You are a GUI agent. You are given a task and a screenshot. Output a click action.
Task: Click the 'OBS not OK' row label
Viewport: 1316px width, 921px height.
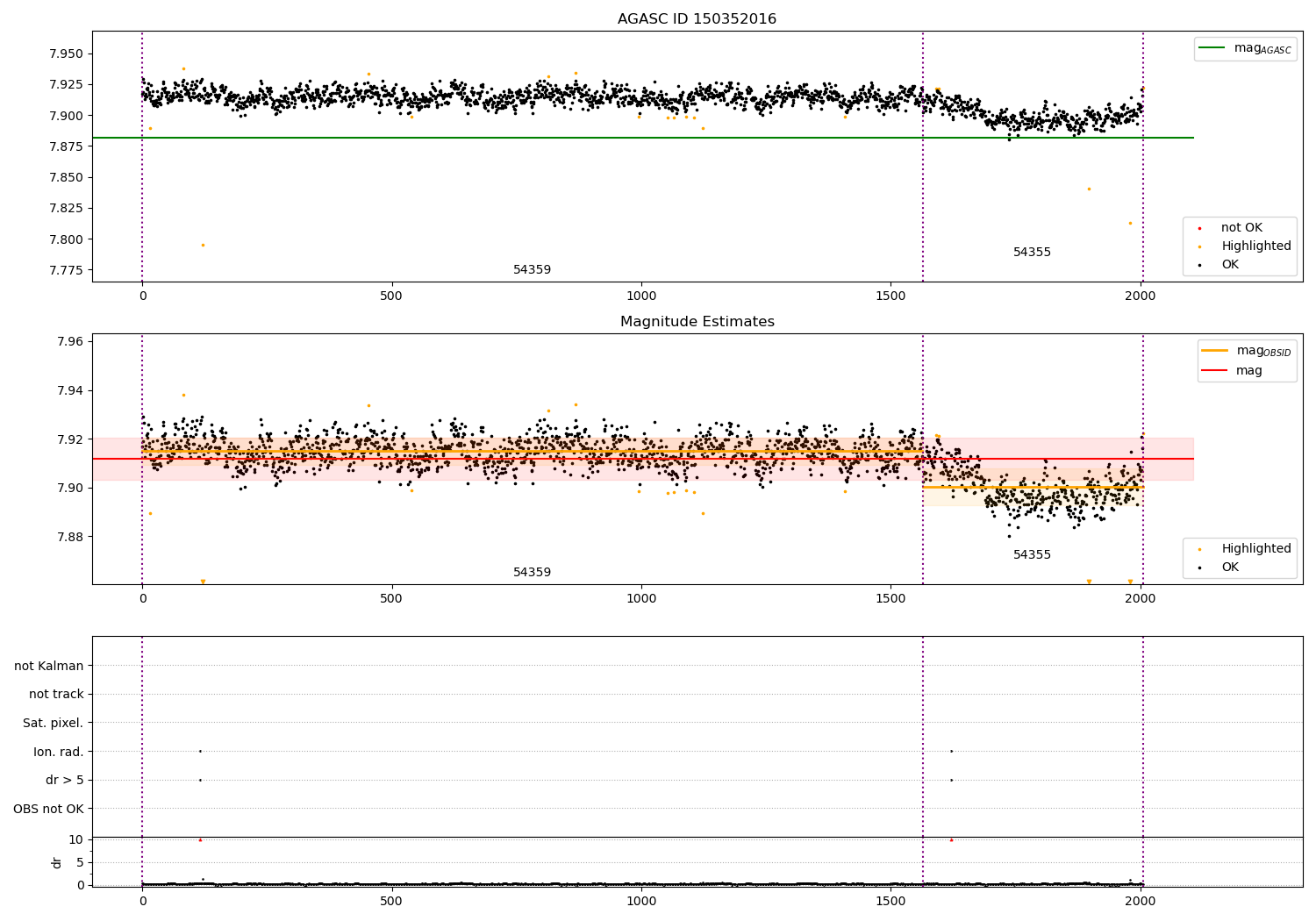[x=49, y=810]
